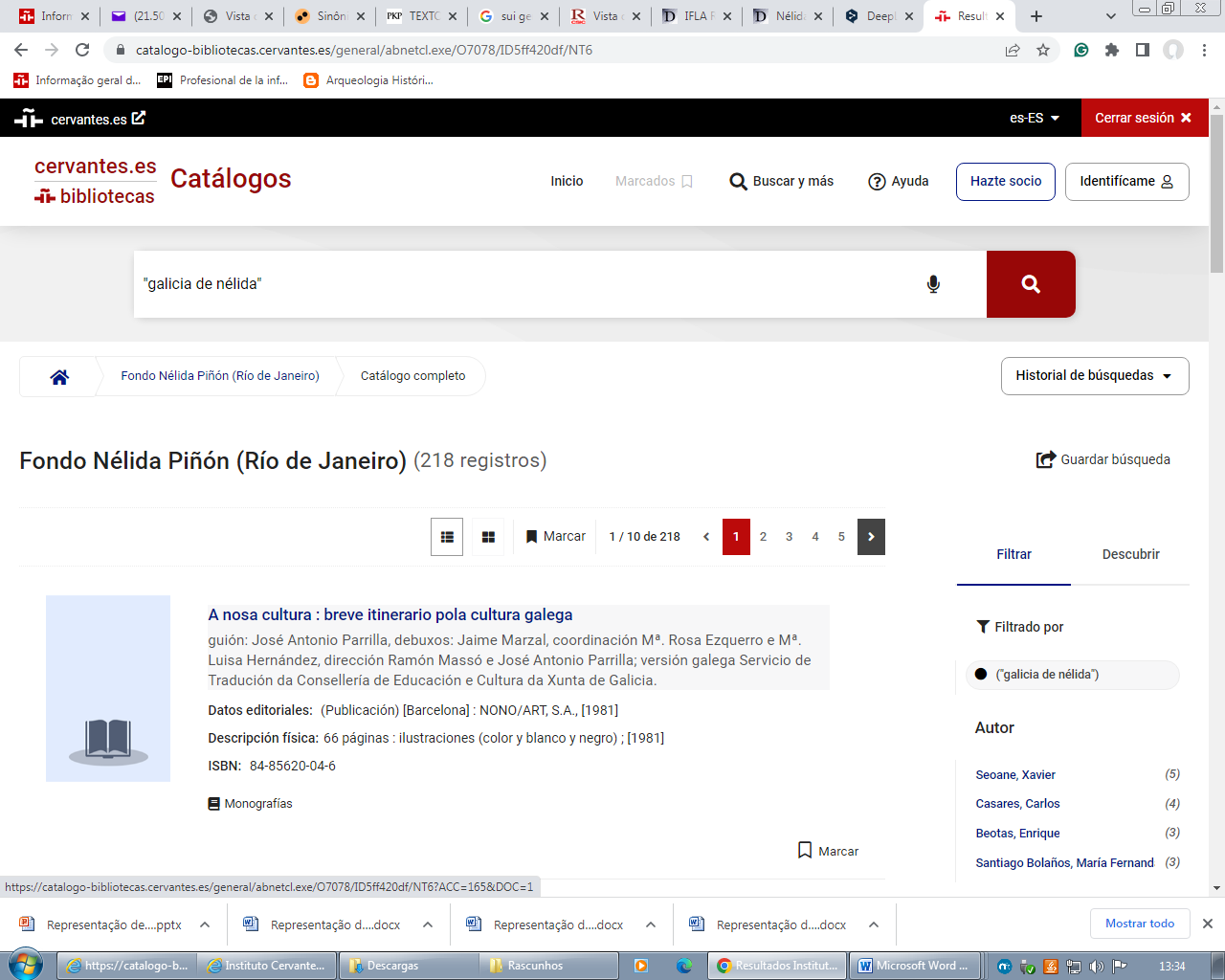
Task: Switch to the Descubrir tab
Action: click(x=1130, y=554)
